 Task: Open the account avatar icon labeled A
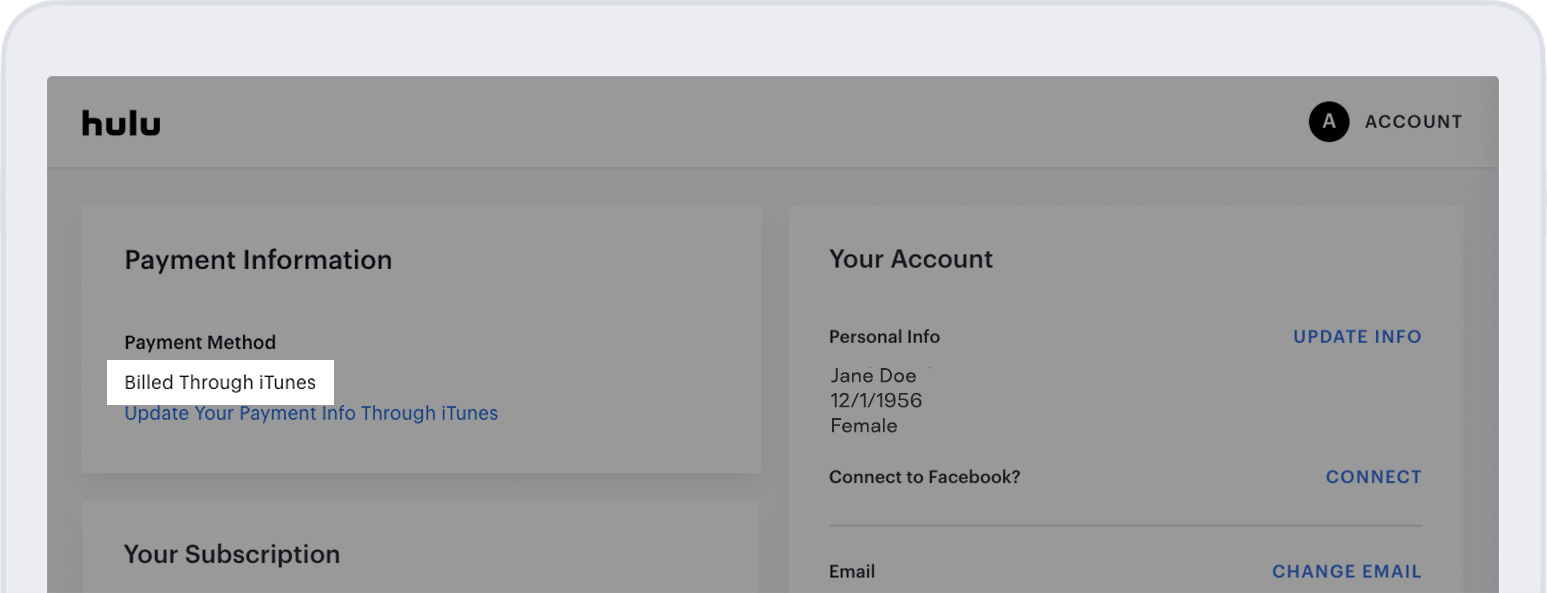point(1328,122)
